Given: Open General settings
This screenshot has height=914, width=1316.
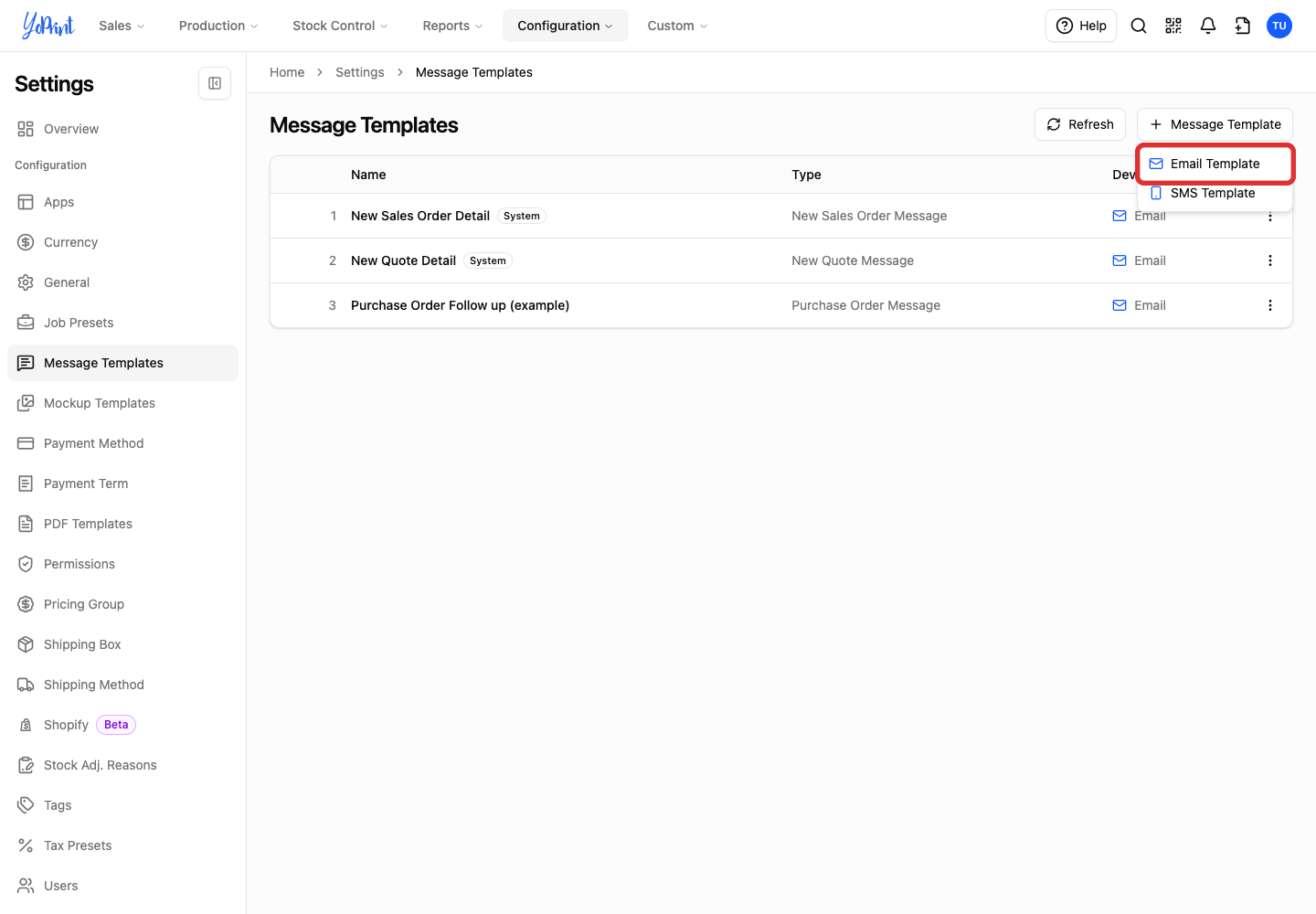Looking at the screenshot, I should 122,282.
